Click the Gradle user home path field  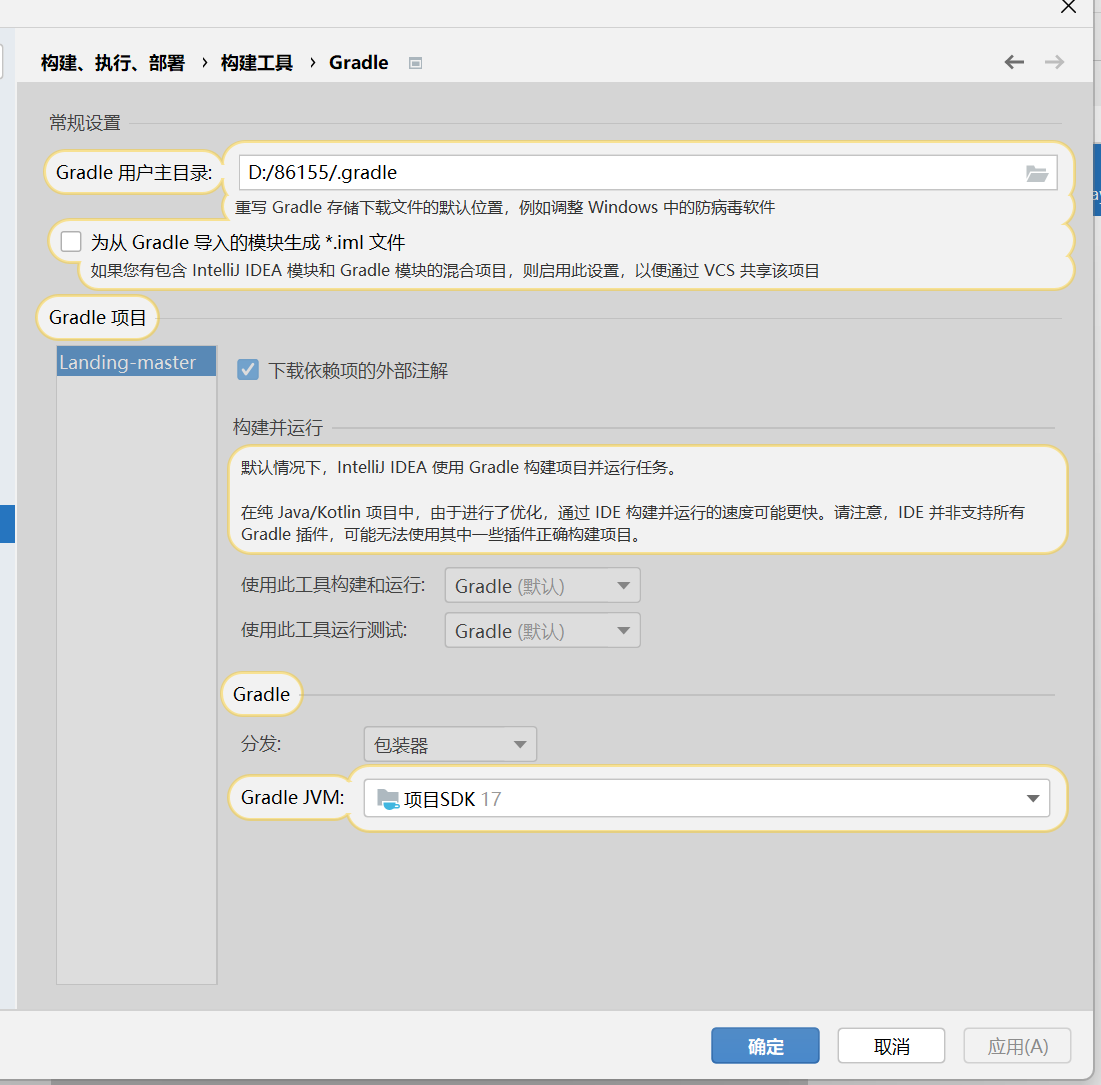[647, 173]
